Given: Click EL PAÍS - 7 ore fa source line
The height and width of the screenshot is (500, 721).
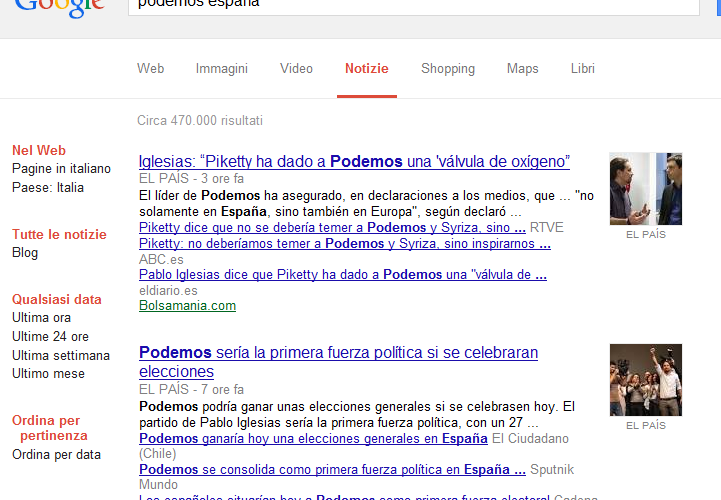Looking at the screenshot, I should point(191,390).
